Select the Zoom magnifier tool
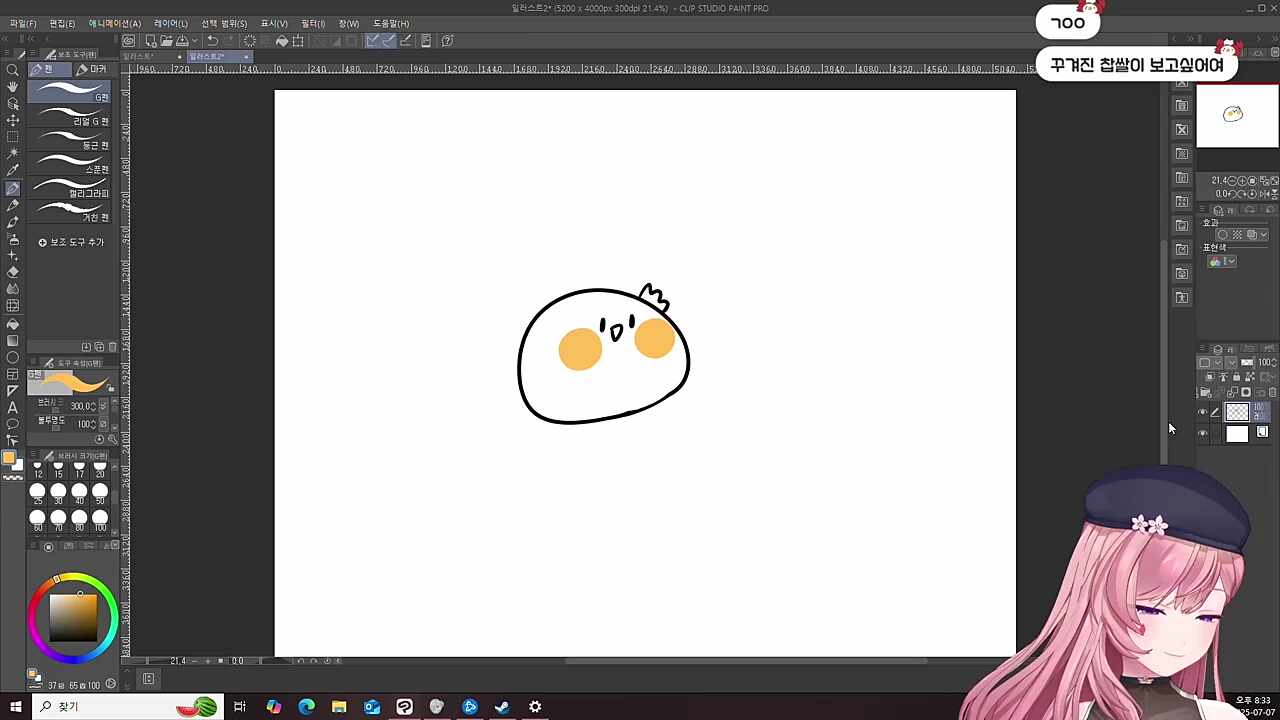Viewport: 1280px width, 720px height. [x=13, y=70]
